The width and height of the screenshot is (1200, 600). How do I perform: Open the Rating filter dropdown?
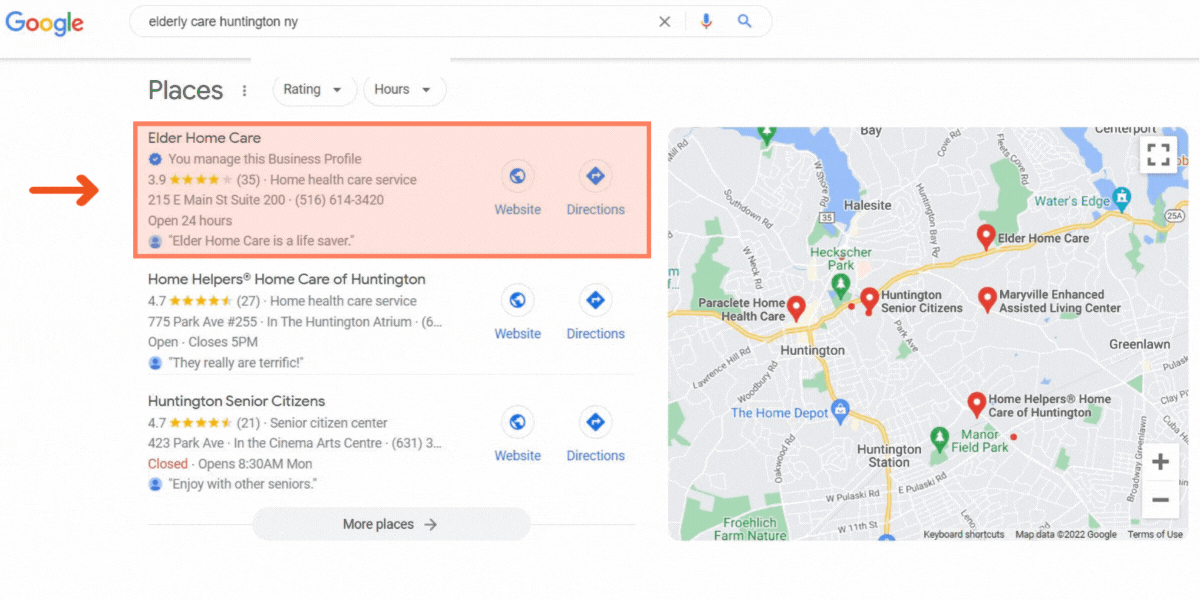[314, 90]
